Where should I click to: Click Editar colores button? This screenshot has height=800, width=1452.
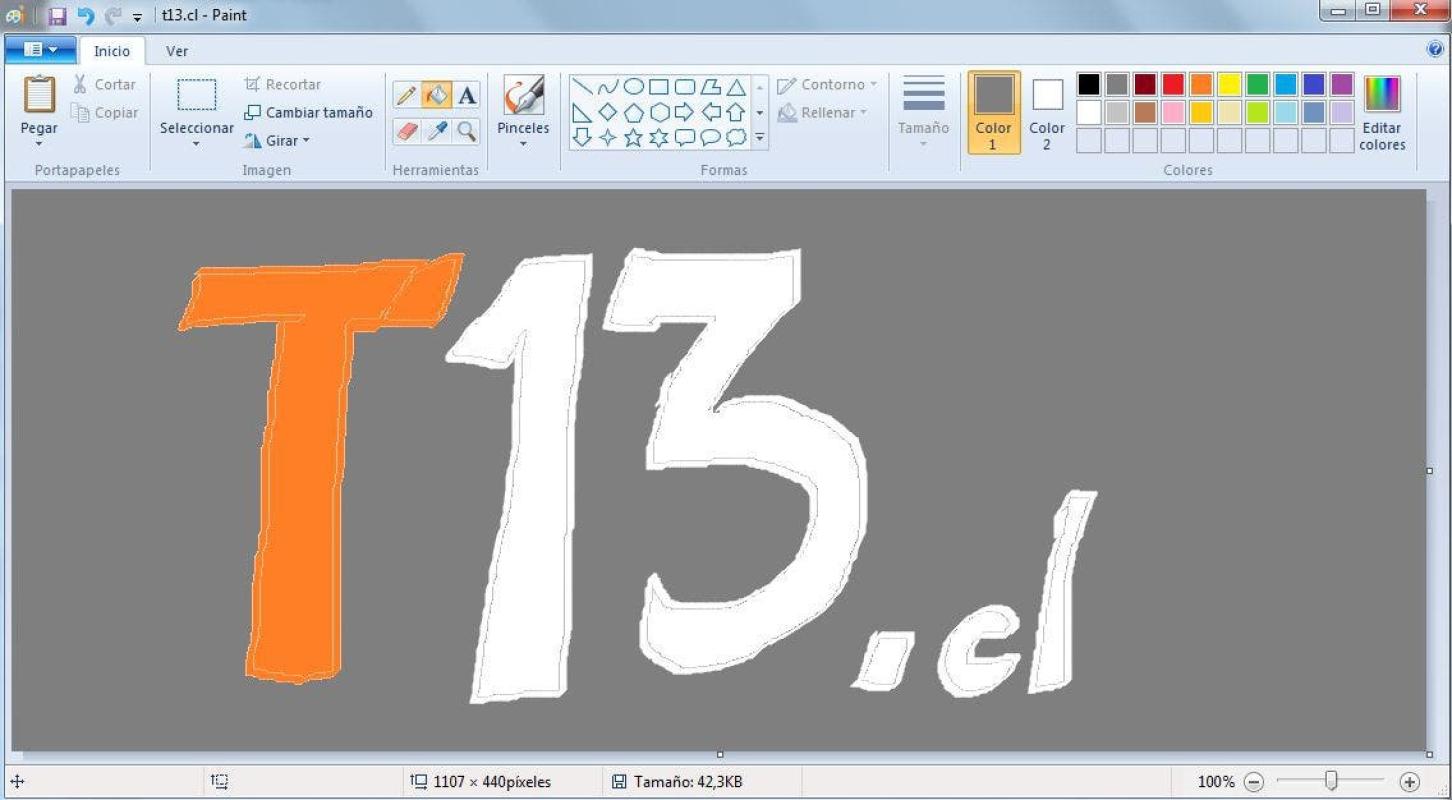[x=1382, y=112]
